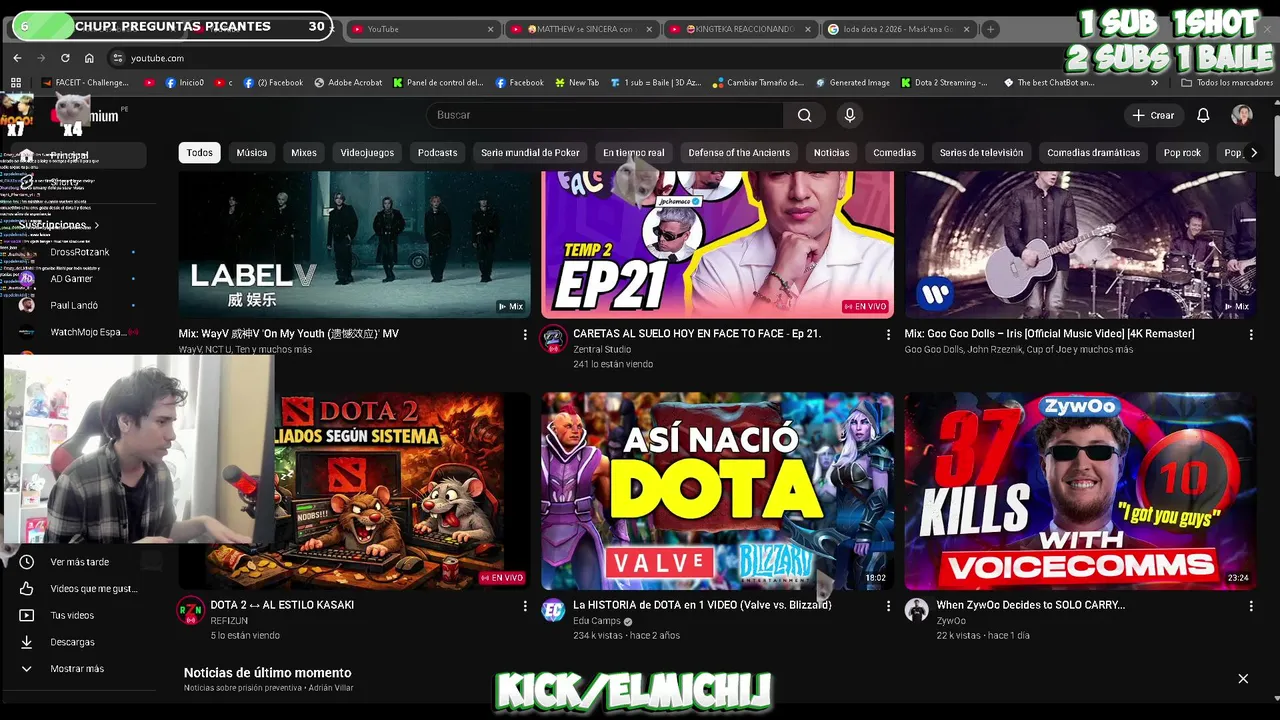Open Ver más tarde in sidebar
Viewport: 1280px width, 720px height.
coord(80,562)
